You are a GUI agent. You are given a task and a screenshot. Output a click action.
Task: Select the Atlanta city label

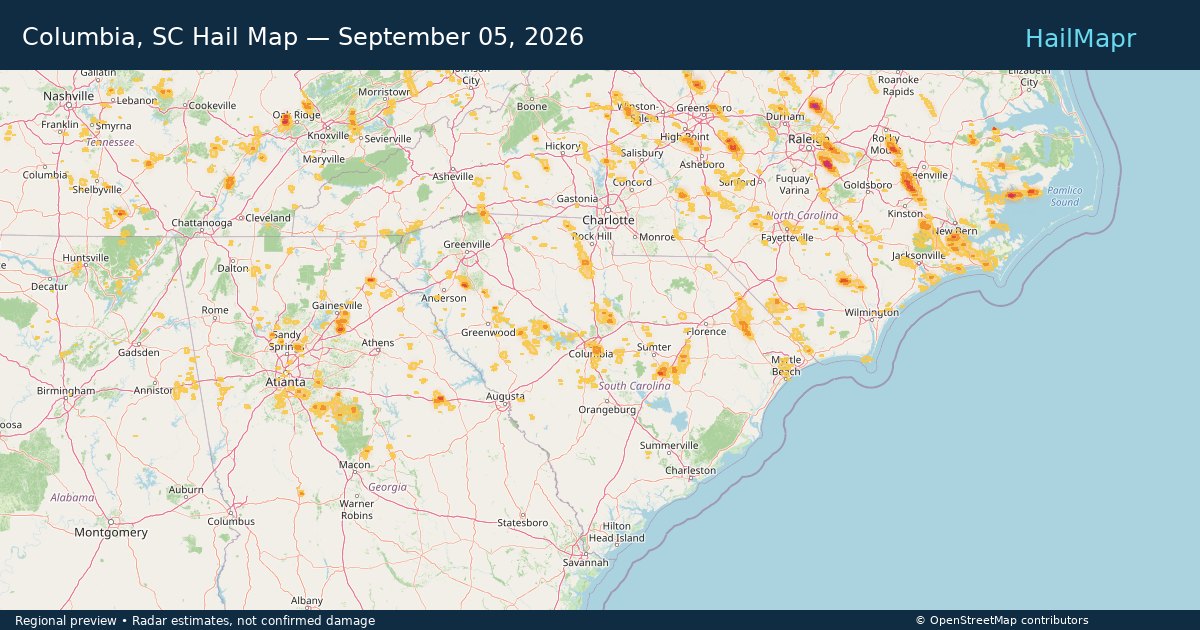tap(286, 380)
